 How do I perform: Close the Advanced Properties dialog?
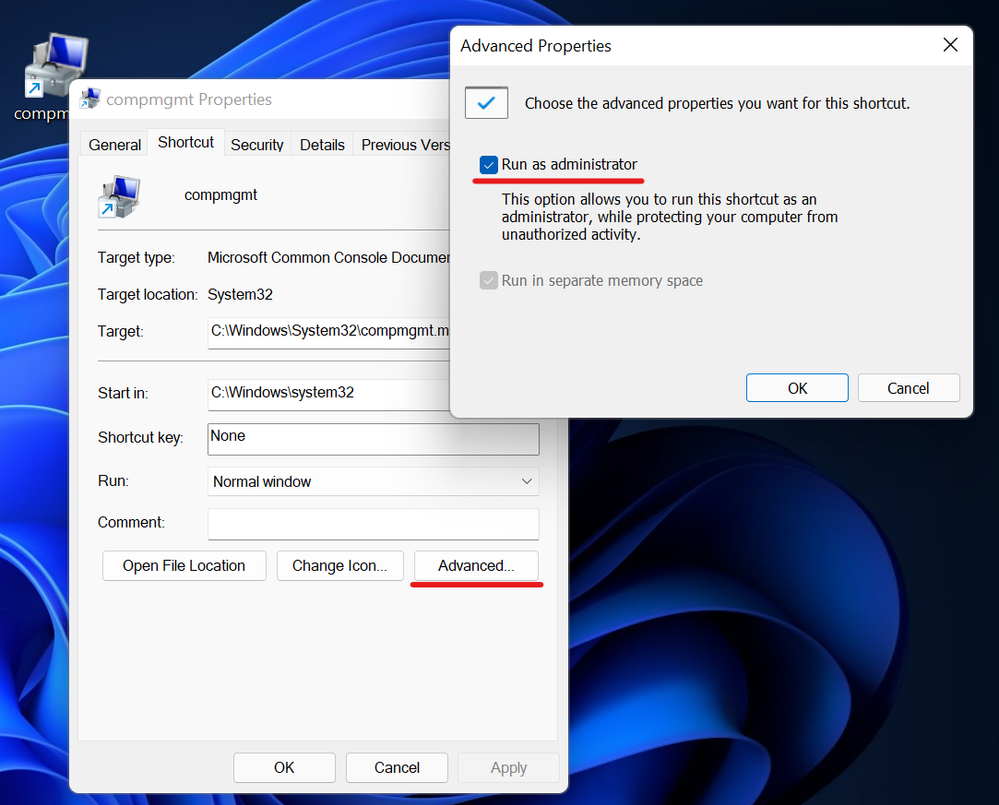(x=950, y=45)
